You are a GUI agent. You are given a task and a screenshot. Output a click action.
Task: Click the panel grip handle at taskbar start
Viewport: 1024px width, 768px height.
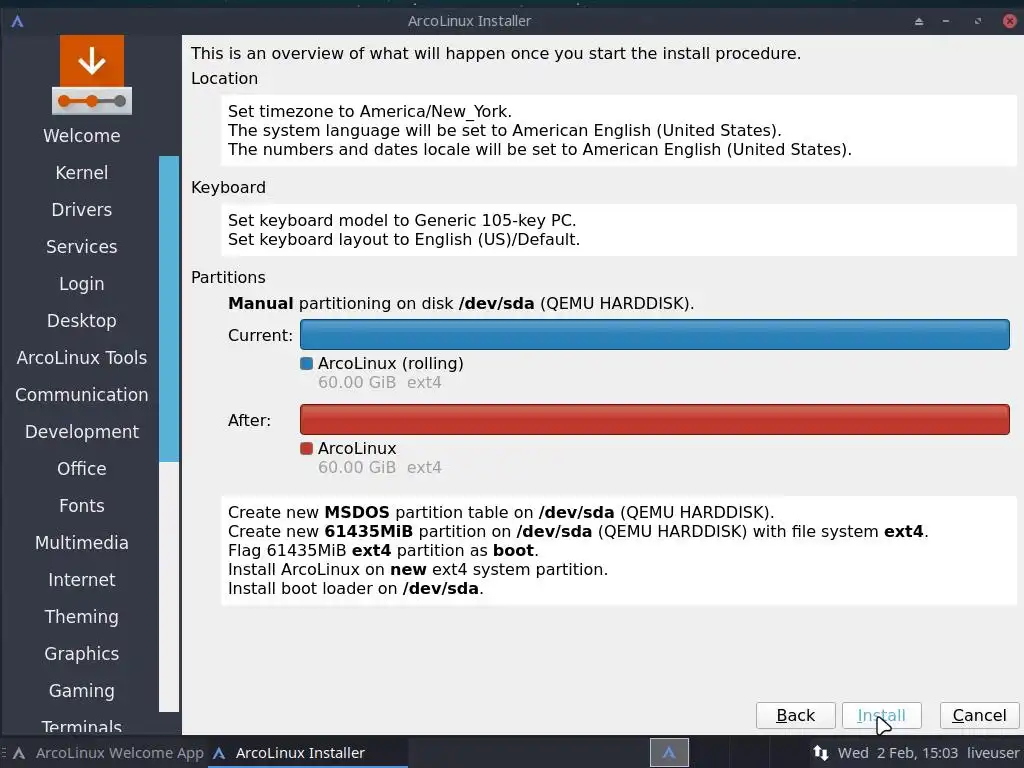[4, 753]
